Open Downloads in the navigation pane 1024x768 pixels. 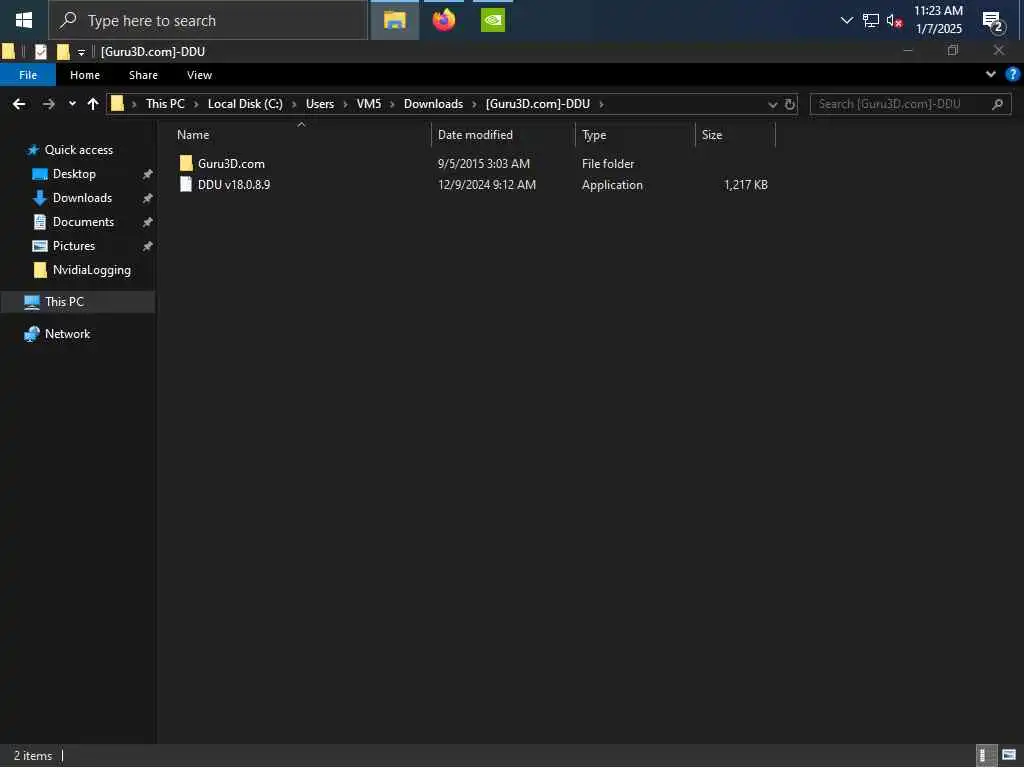[x=82, y=198]
